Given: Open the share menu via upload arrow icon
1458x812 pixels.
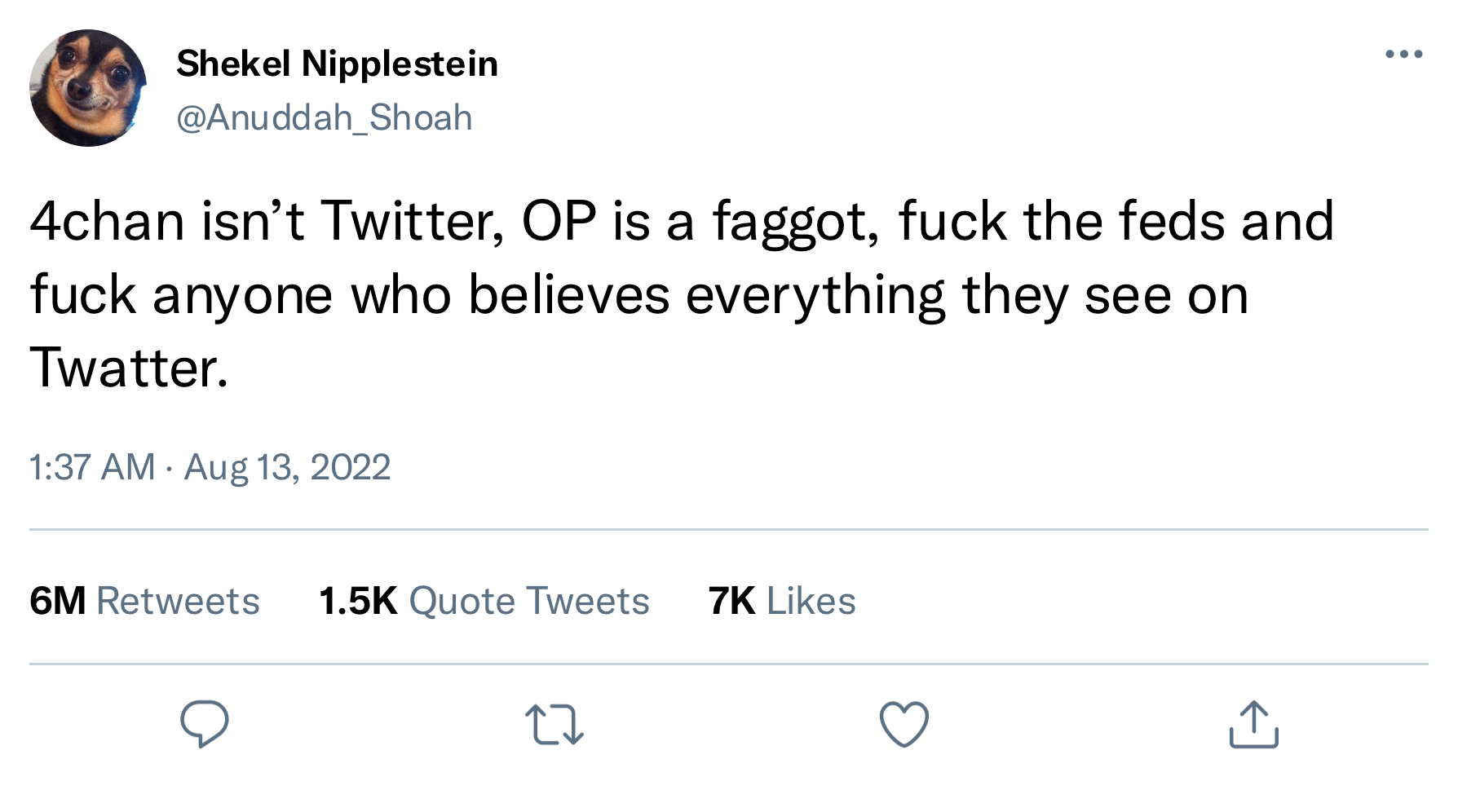Looking at the screenshot, I should tap(1253, 724).
